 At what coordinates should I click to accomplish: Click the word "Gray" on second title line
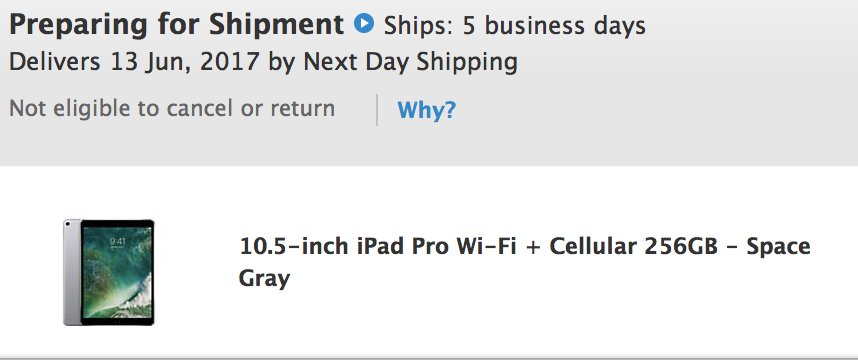tap(264, 279)
